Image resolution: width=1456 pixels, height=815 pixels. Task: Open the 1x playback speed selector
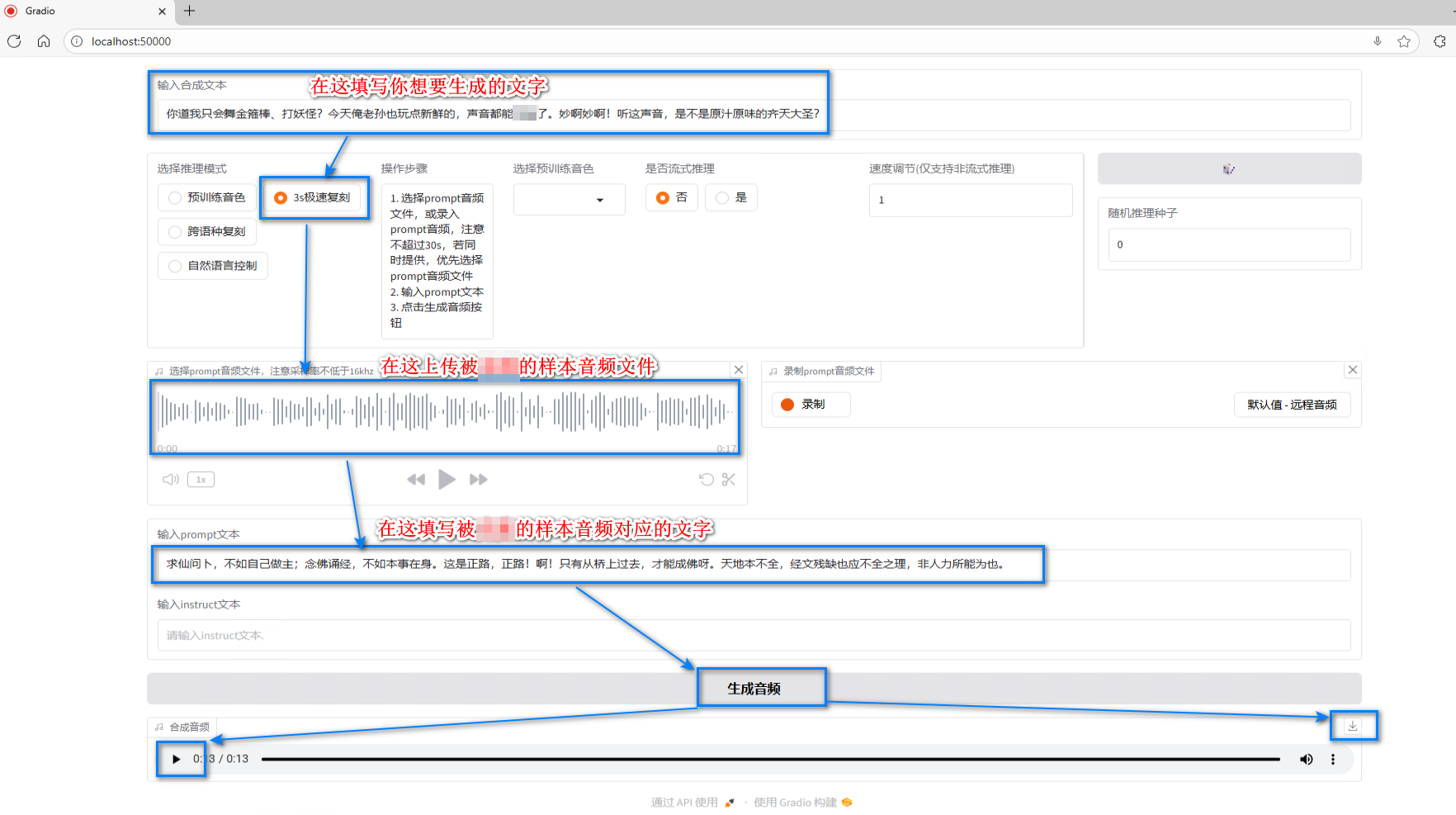(x=200, y=479)
